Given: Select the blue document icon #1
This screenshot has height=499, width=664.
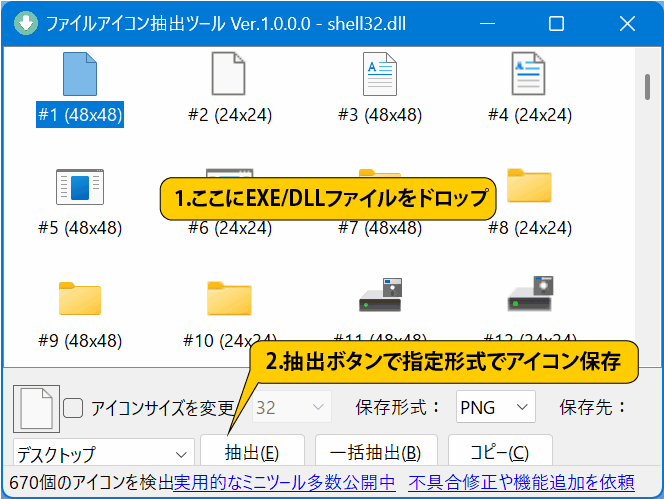Looking at the screenshot, I should pos(80,74).
